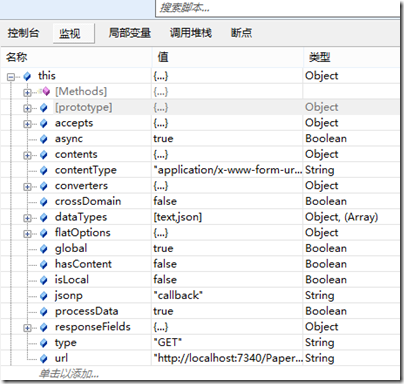The height and width of the screenshot is (384, 404).
Task: Select the 监视 tab
Action: [73, 33]
